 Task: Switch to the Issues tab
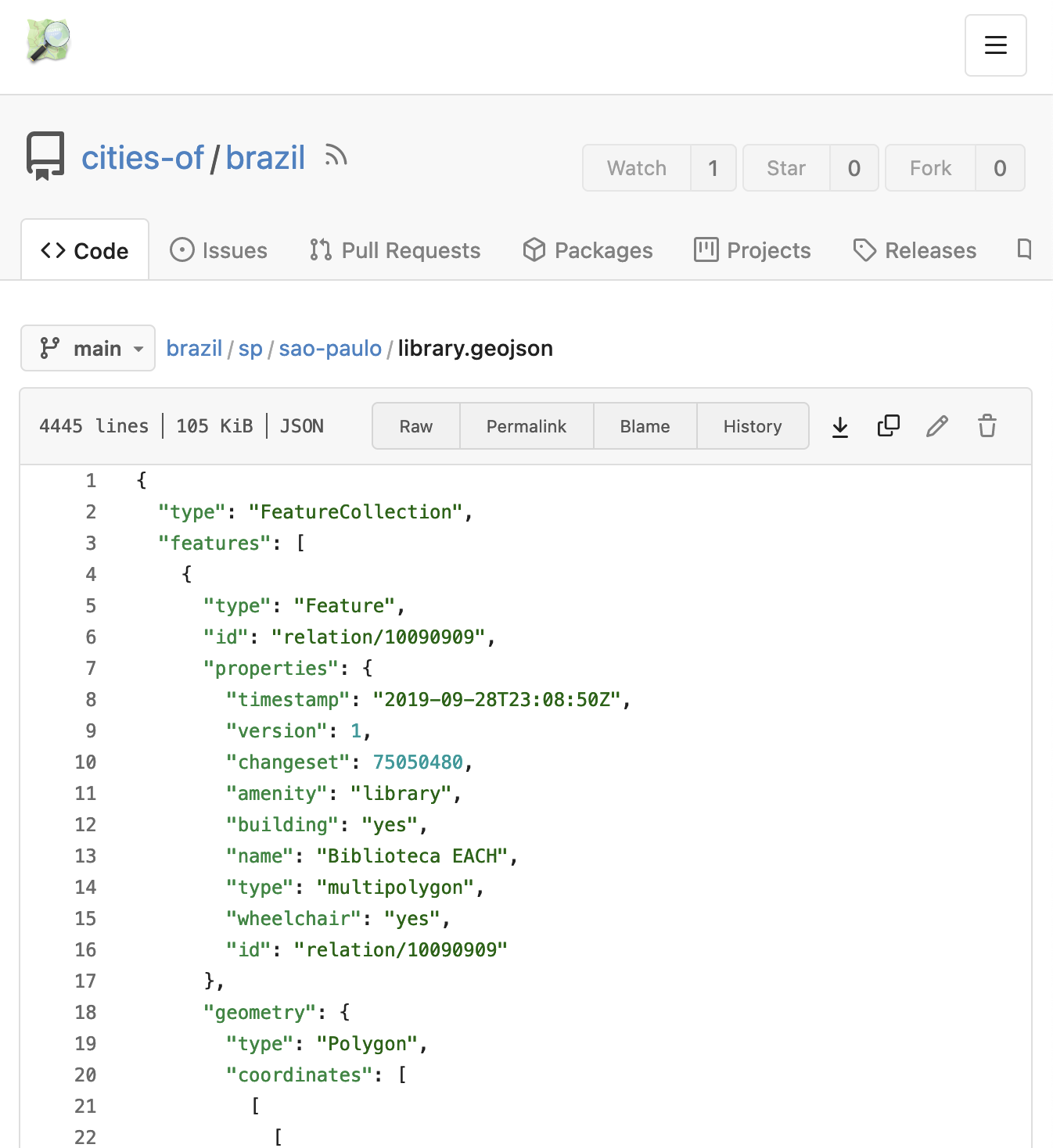[219, 250]
